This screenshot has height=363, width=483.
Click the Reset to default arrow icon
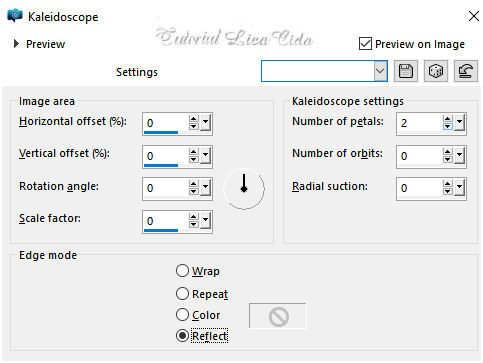tap(466, 71)
